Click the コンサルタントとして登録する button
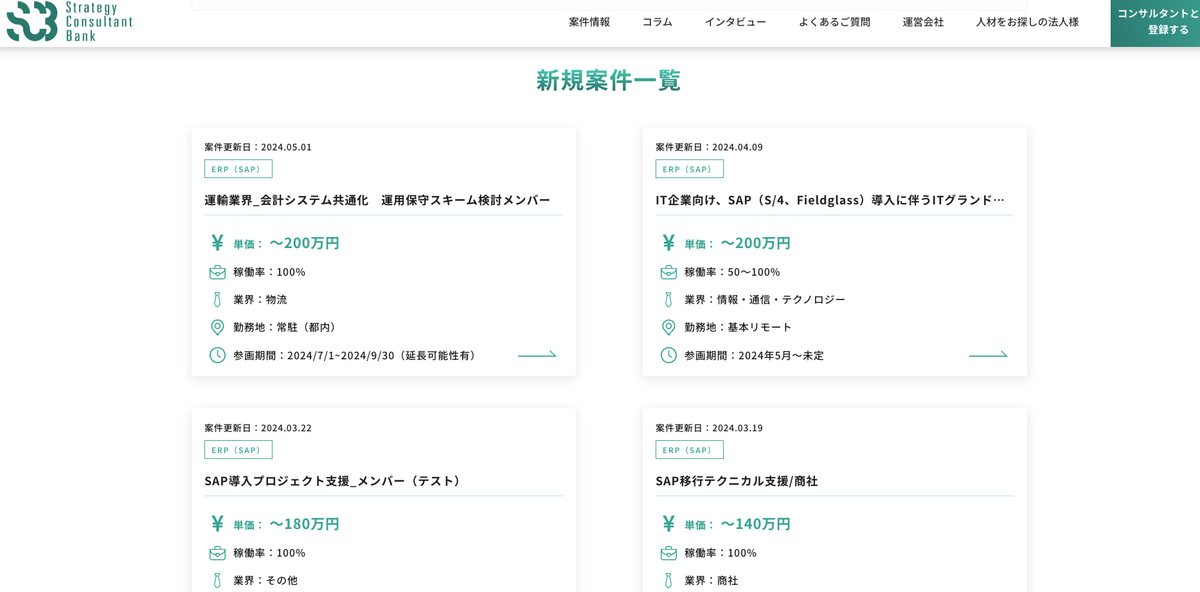This screenshot has width=1200, height=592. (x=1155, y=22)
